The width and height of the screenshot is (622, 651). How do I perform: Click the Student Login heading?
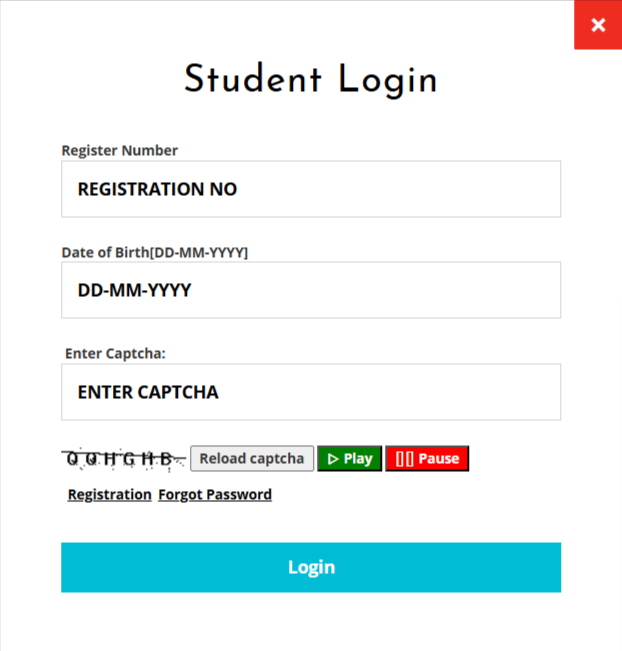(x=311, y=80)
